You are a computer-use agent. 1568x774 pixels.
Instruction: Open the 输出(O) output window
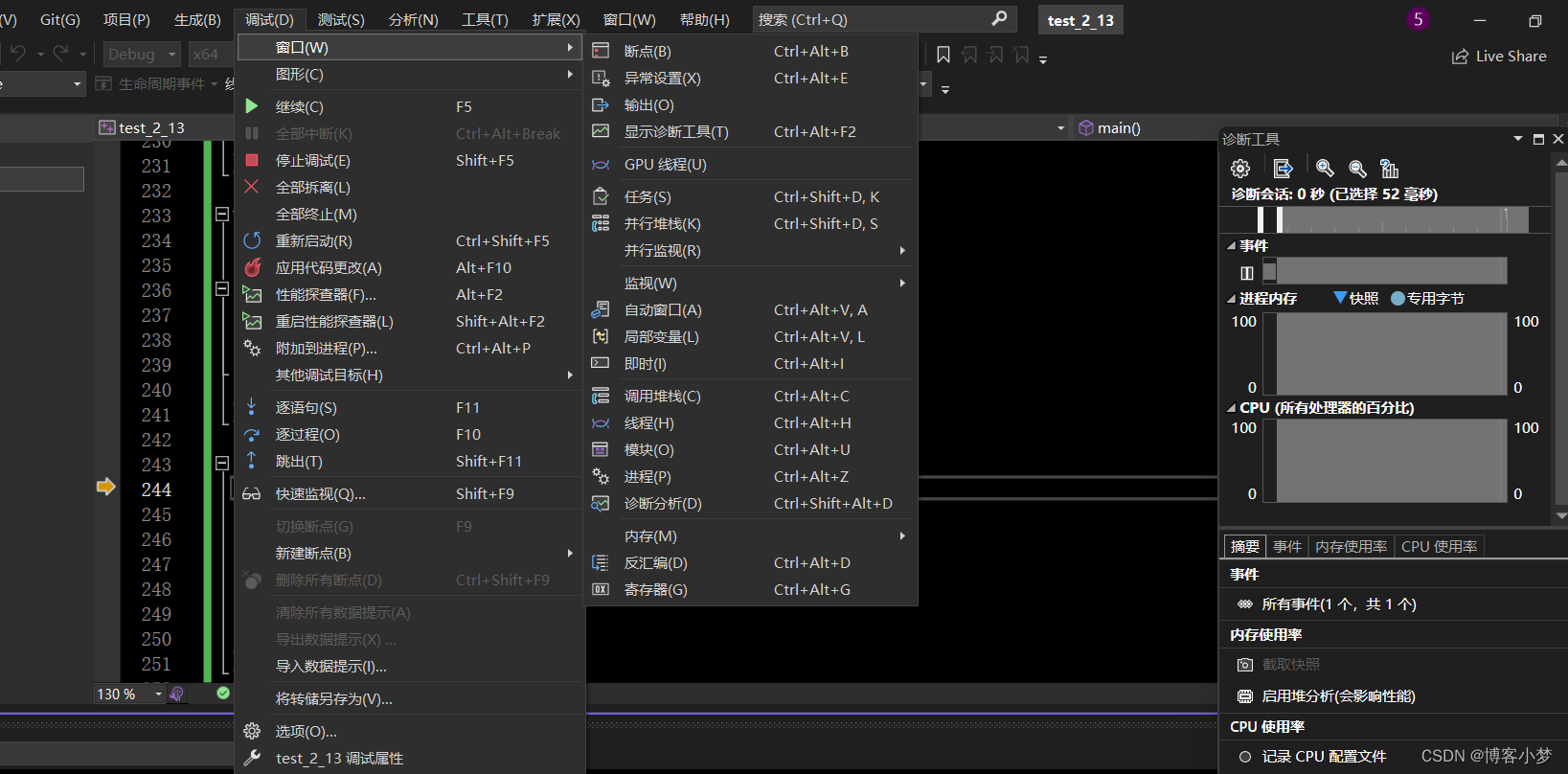(751, 105)
